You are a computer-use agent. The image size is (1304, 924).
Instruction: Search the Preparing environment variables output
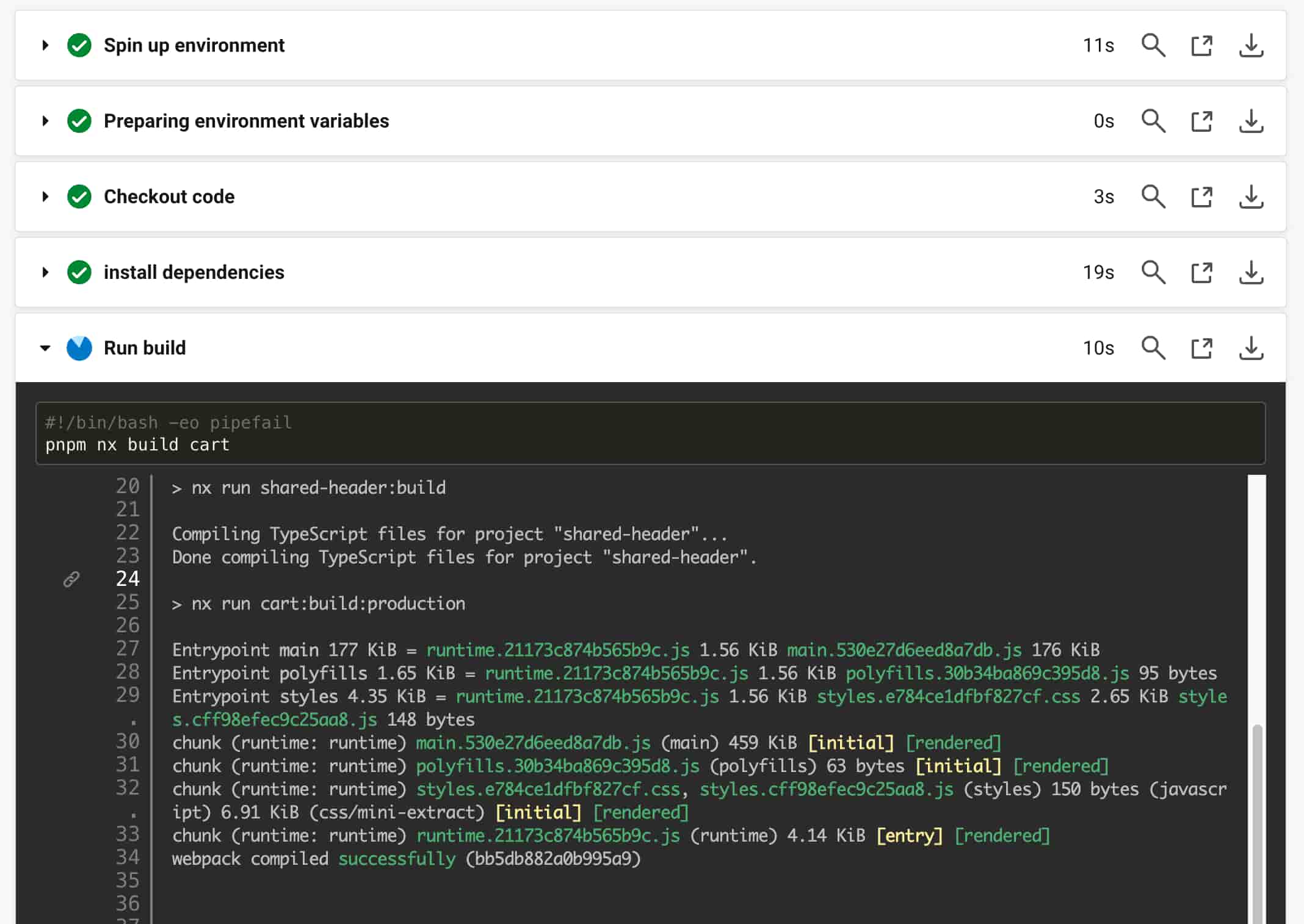[1153, 121]
